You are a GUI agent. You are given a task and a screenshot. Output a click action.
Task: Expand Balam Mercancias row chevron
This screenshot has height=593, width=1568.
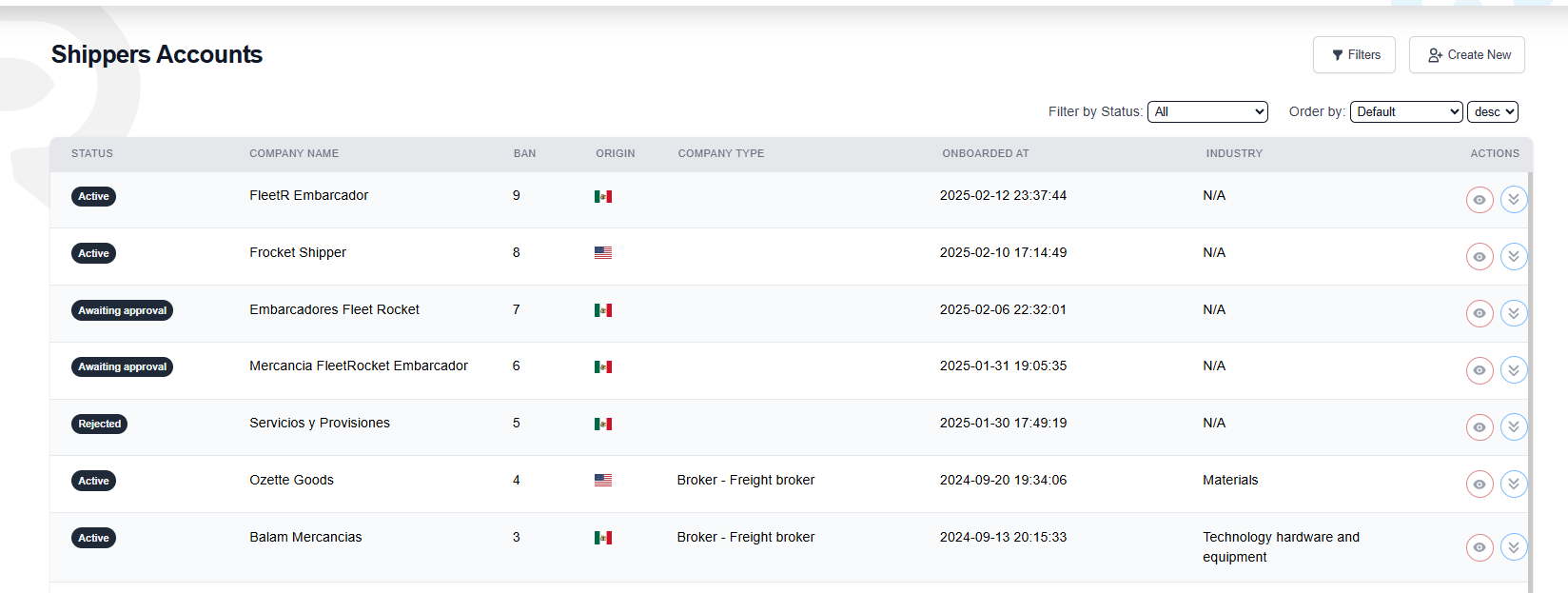(1514, 547)
